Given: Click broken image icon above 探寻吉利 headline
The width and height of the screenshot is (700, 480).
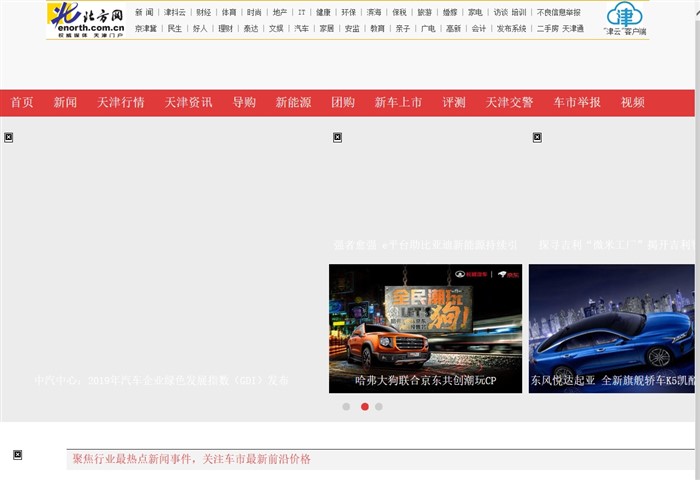Looking at the screenshot, I should (x=537, y=138).
